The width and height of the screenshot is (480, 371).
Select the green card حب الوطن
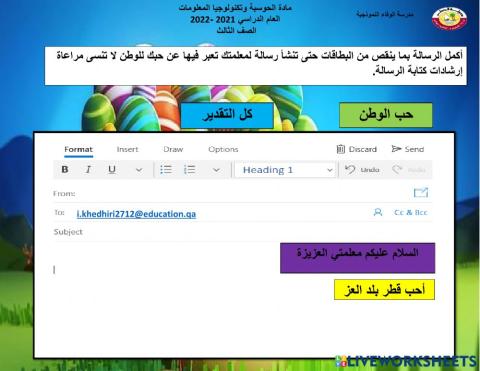pos(386,115)
